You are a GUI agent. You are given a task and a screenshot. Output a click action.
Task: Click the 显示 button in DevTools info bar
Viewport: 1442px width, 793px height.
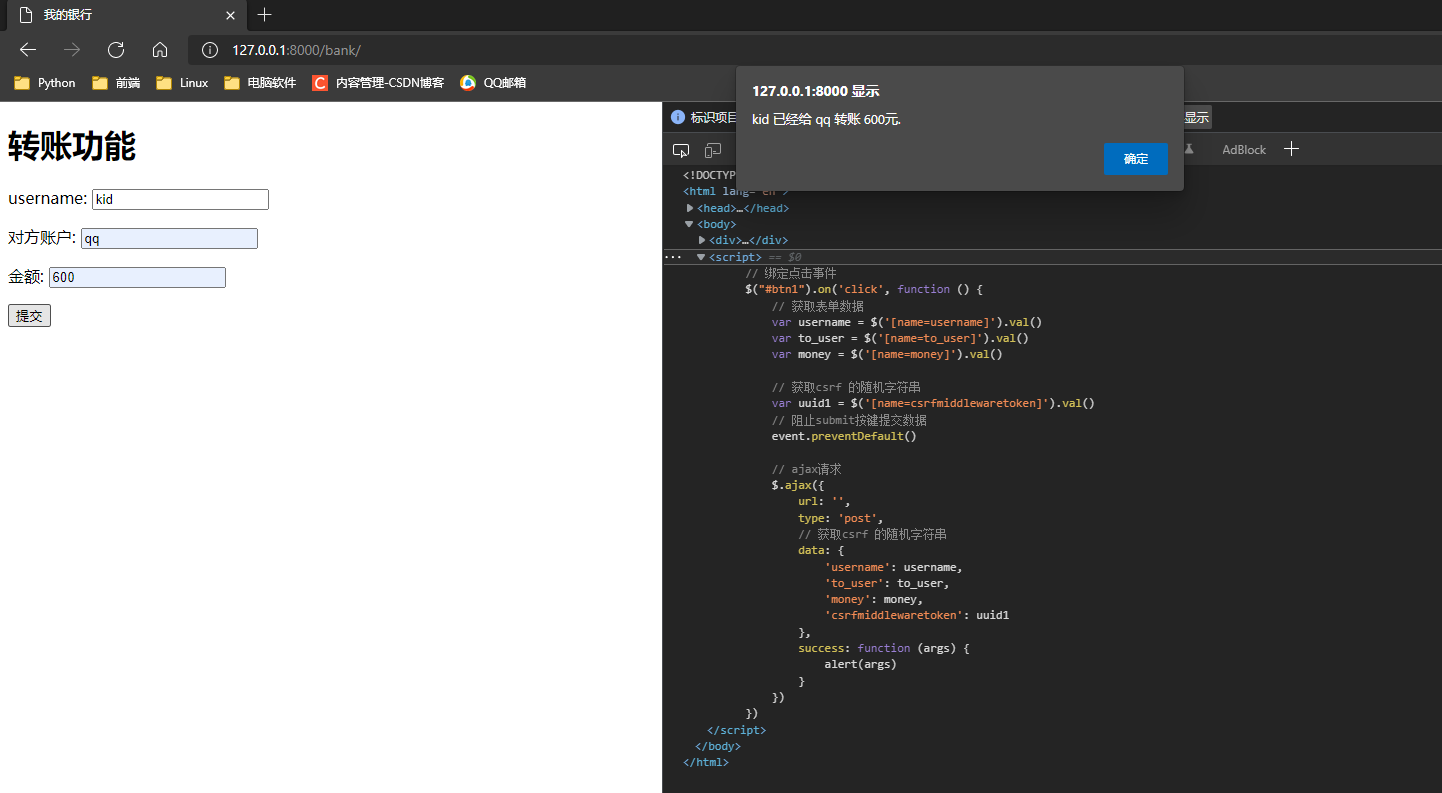coord(1196,117)
